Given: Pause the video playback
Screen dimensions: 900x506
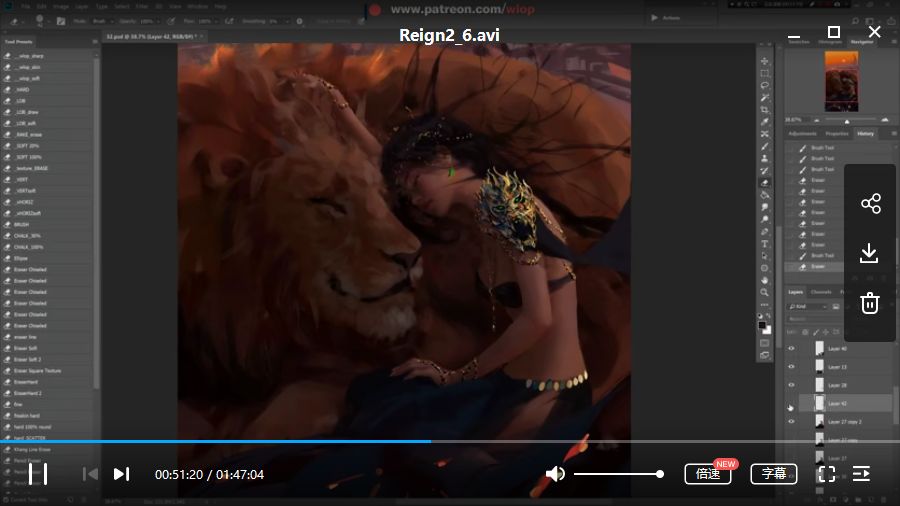Looking at the screenshot, I should coord(38,474).
